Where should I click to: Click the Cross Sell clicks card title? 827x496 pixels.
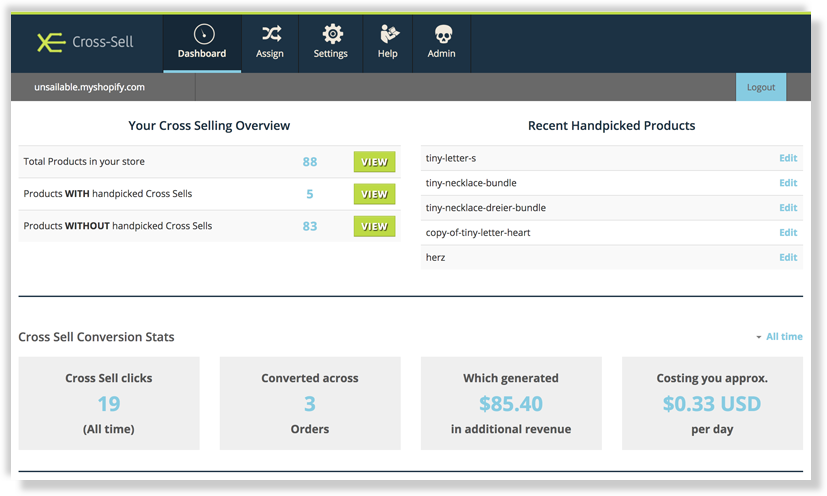point(109,378)
